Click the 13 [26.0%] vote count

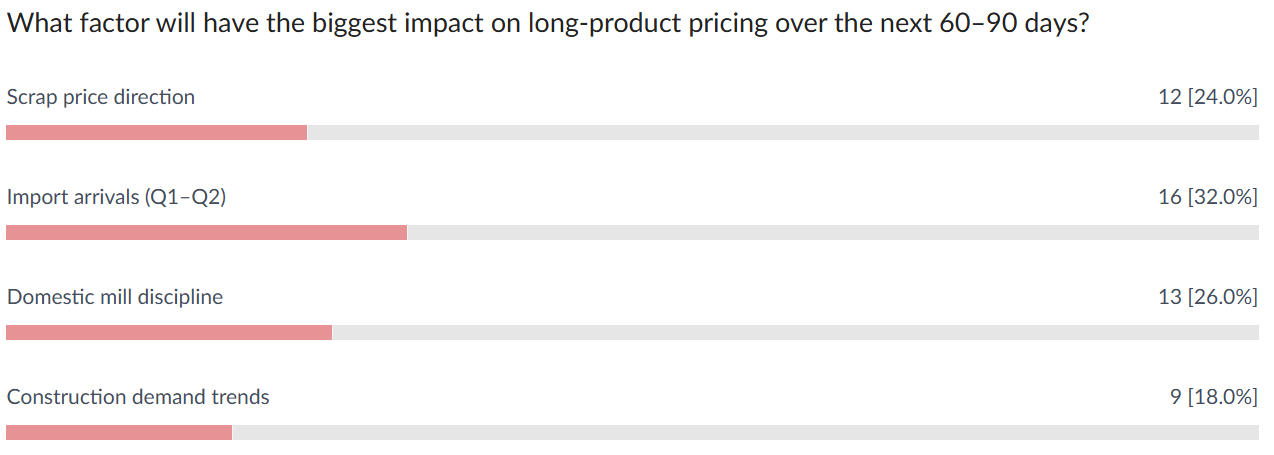pyautogui.click(x=1207, y=297)
